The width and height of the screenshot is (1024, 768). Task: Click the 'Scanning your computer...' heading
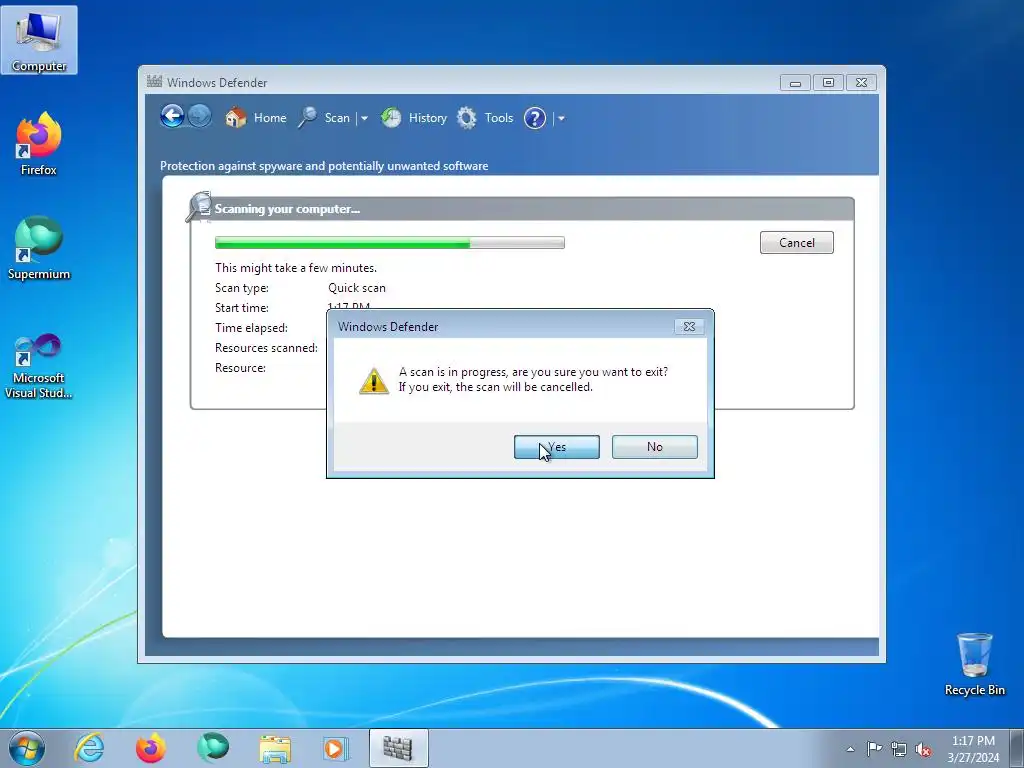tap(287, 209)
